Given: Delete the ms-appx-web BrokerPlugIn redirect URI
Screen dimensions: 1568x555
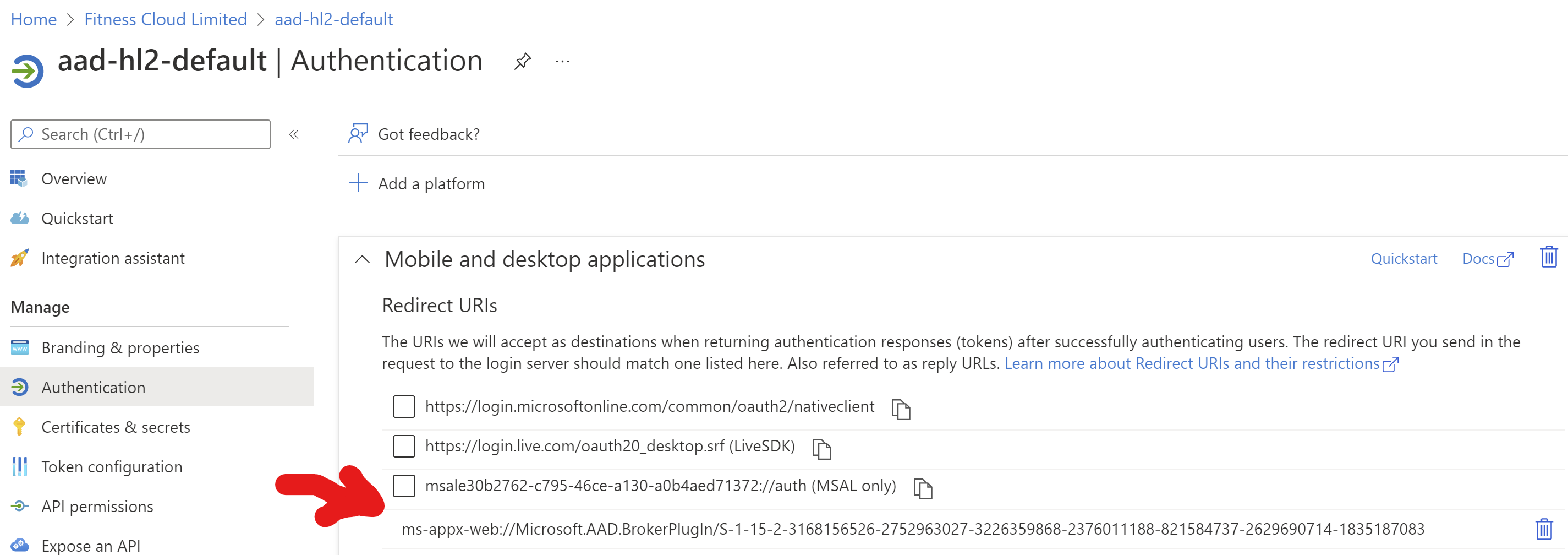Looking at the screenshot, I should [x=1544, y=529].
